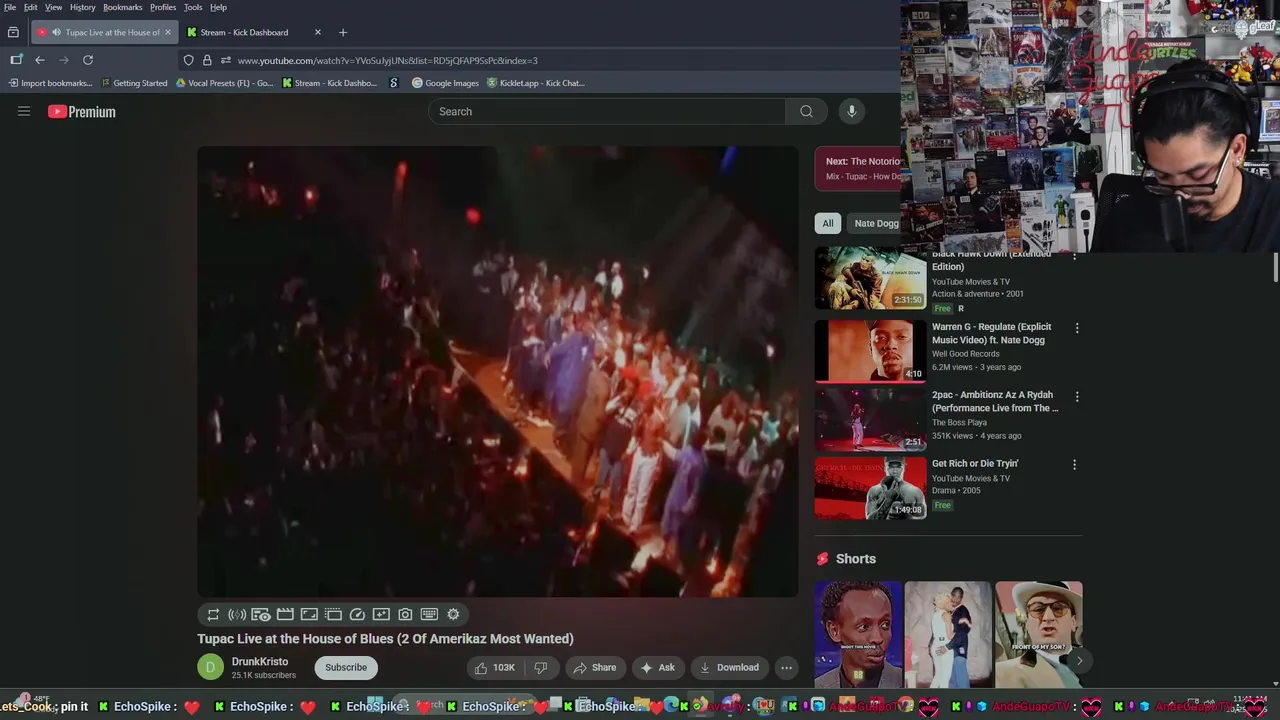Select the Nate Dogg filter chip
This screenshot has width=1280, height=720.
click(x=876, y=223)
